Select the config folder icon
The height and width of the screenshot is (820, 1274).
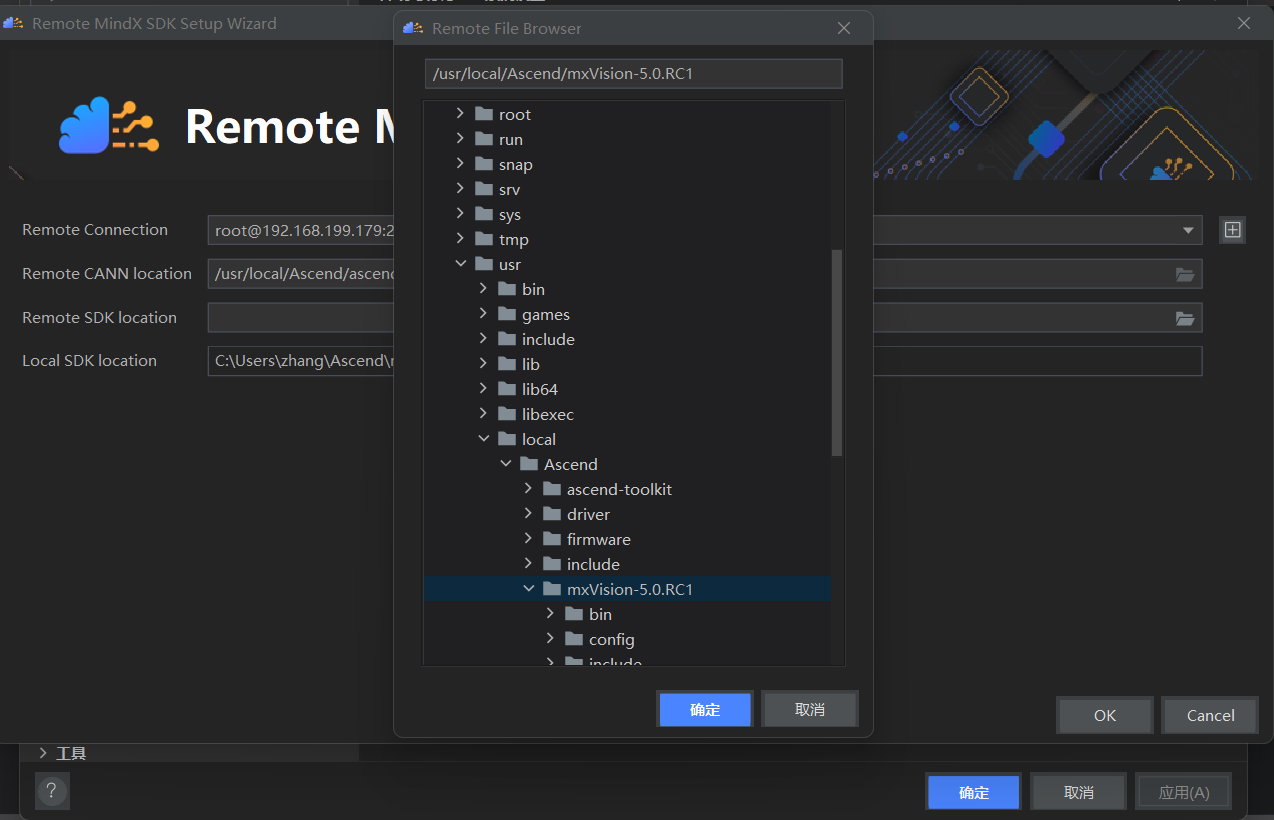(574, 639)
